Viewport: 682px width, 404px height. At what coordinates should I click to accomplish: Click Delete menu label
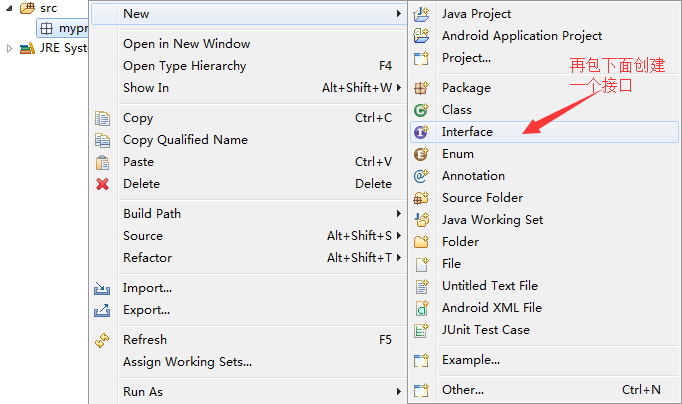tap(141, 184)
